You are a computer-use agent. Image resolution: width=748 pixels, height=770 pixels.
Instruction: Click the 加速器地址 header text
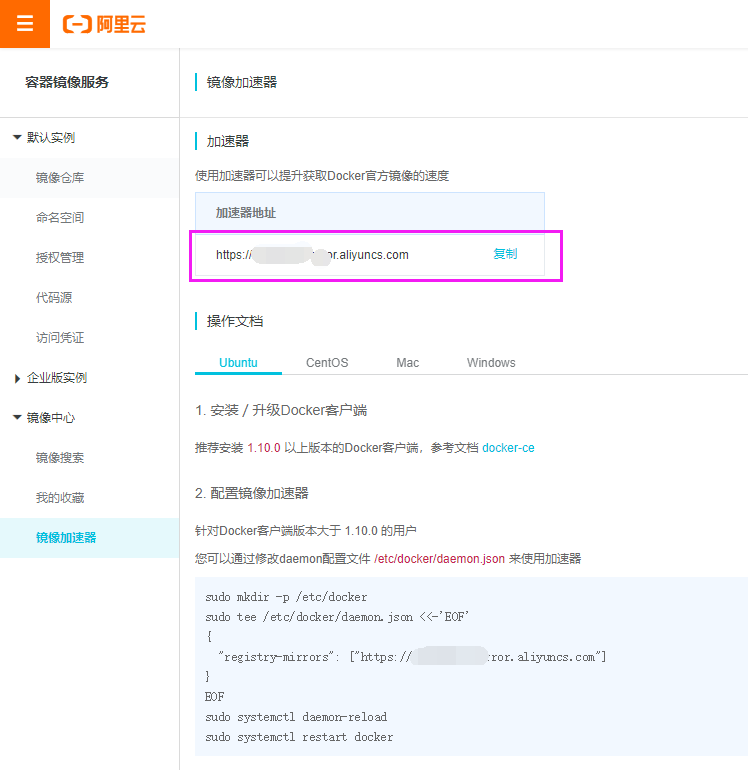click(x=246, y=213)
